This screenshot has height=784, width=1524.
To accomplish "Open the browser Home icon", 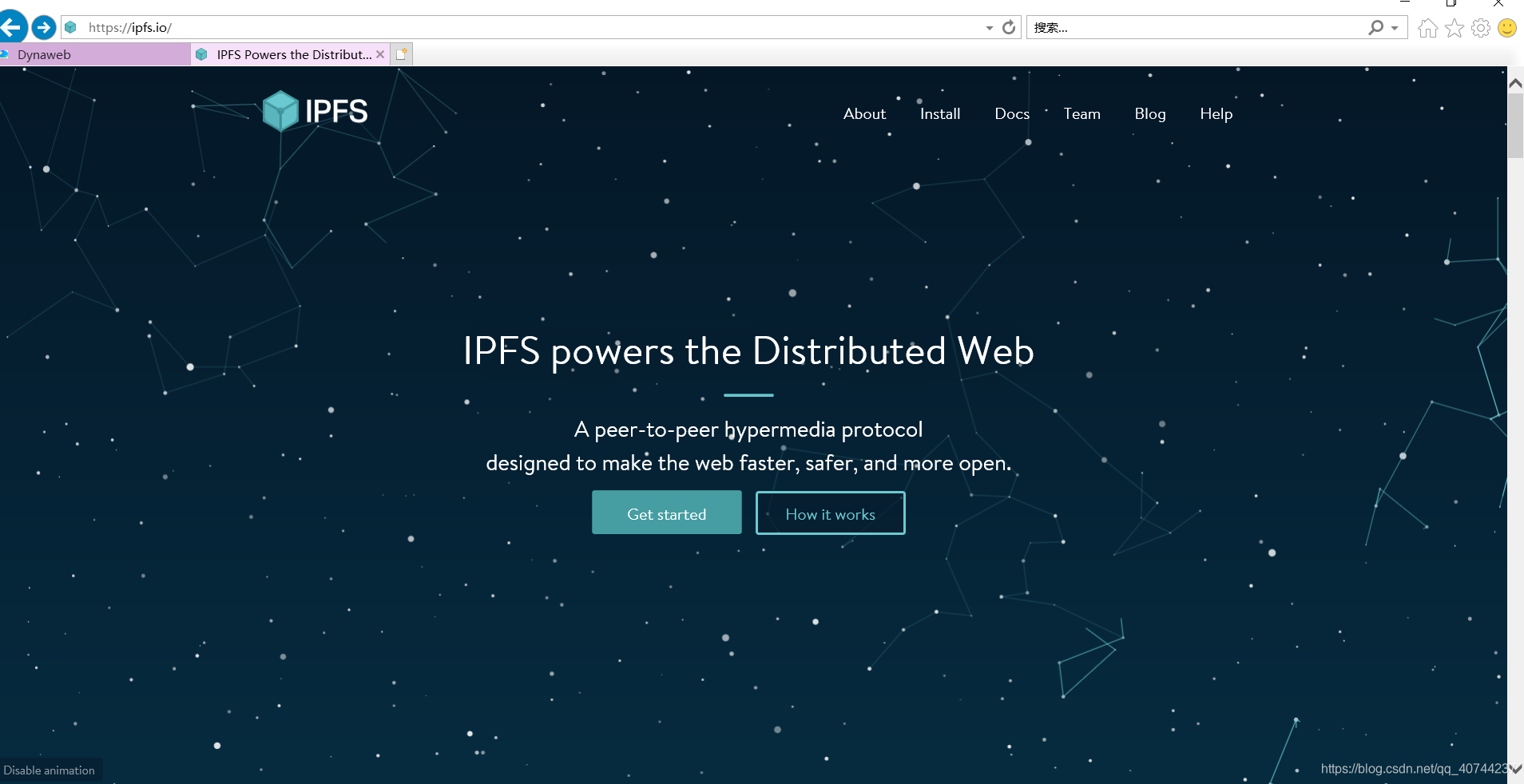I will pos(1427,28).
